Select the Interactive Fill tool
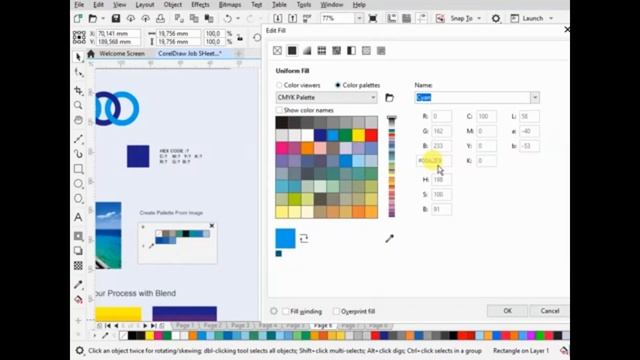 point(78,300)
